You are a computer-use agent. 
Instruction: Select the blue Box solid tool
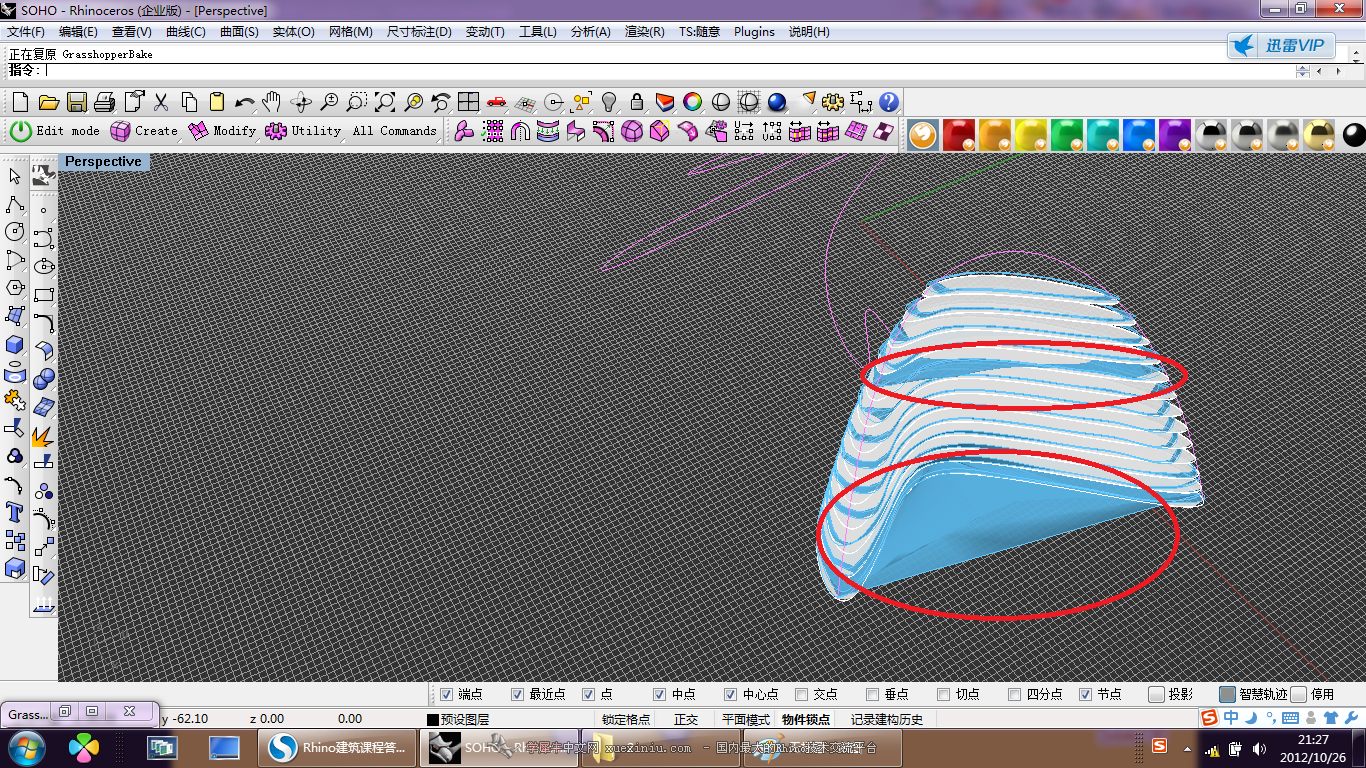point(15,344)
